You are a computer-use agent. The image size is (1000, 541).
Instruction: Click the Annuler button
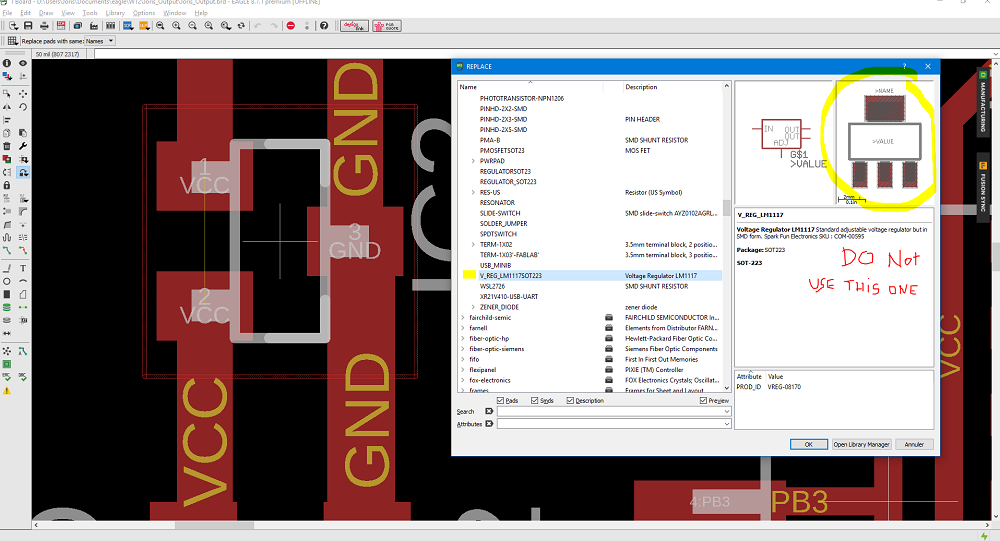914,444
